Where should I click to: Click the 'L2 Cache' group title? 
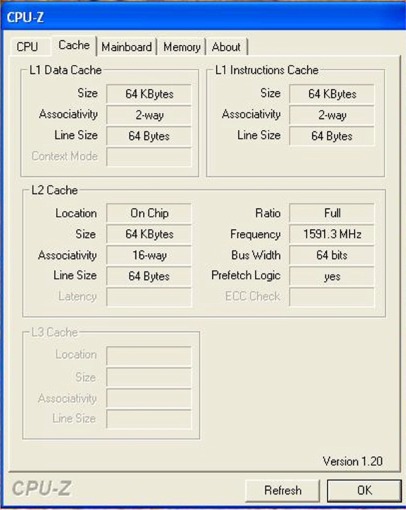[x=54, y=190]
